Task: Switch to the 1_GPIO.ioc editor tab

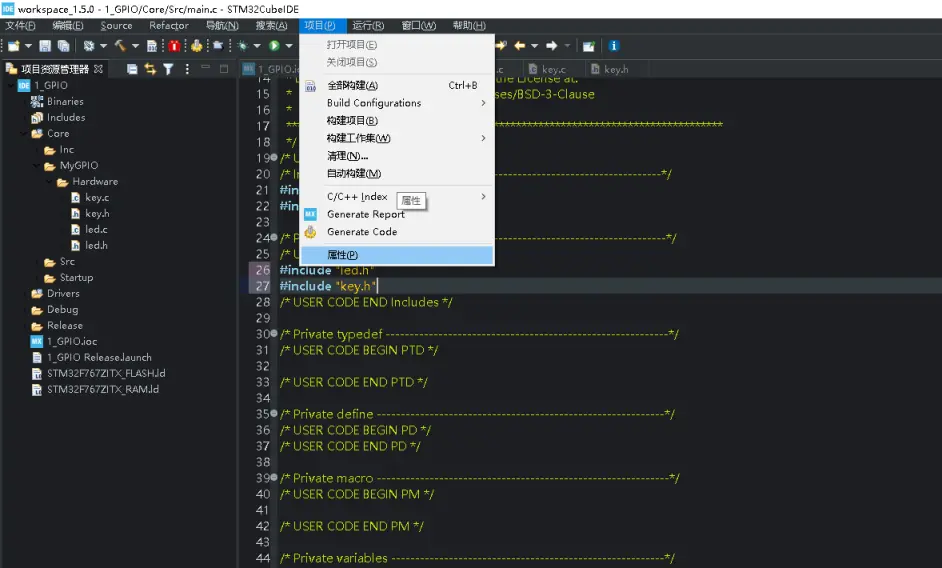Action: click(x=270, y=69)
